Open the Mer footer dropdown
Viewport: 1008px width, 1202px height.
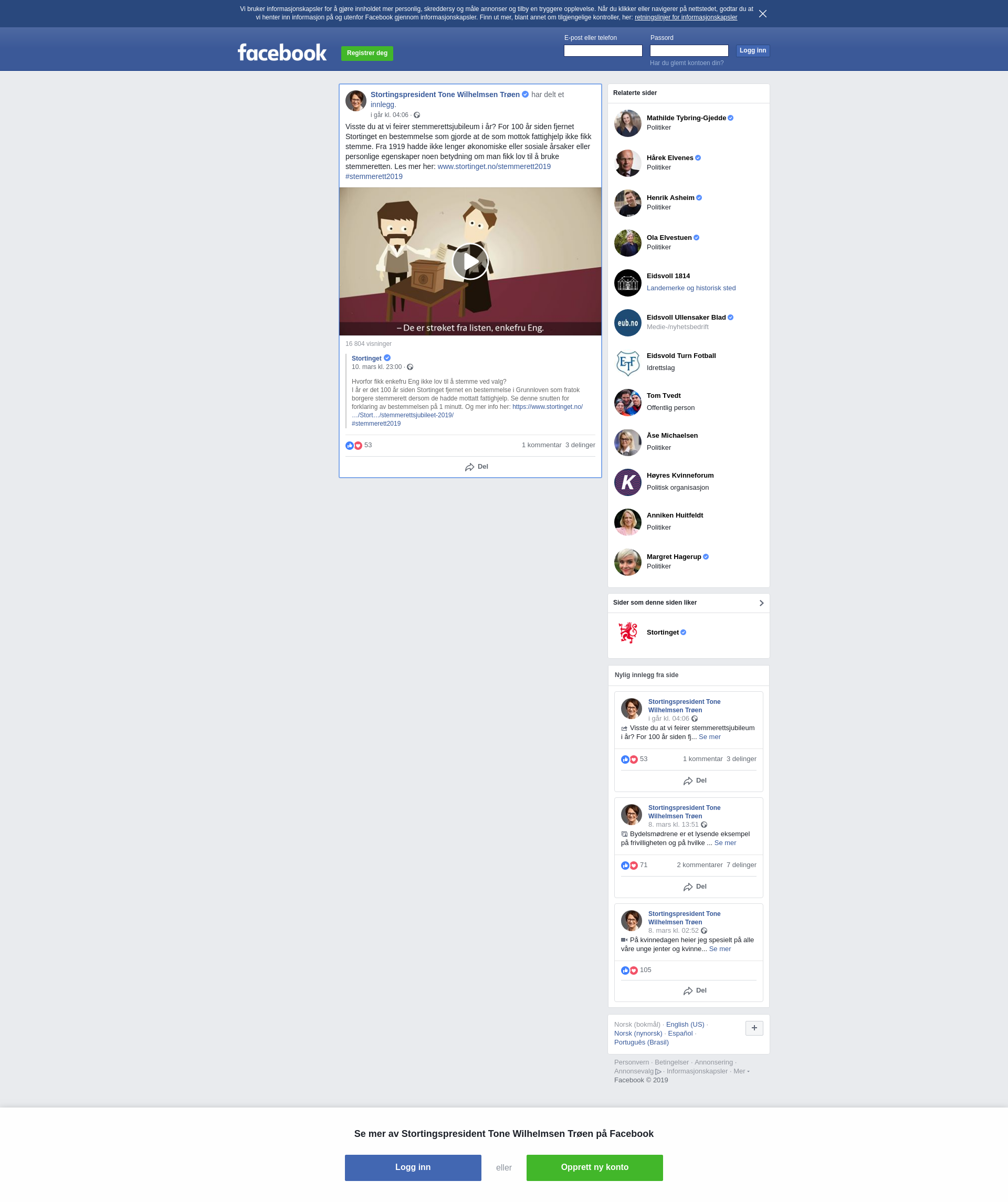741,1071
